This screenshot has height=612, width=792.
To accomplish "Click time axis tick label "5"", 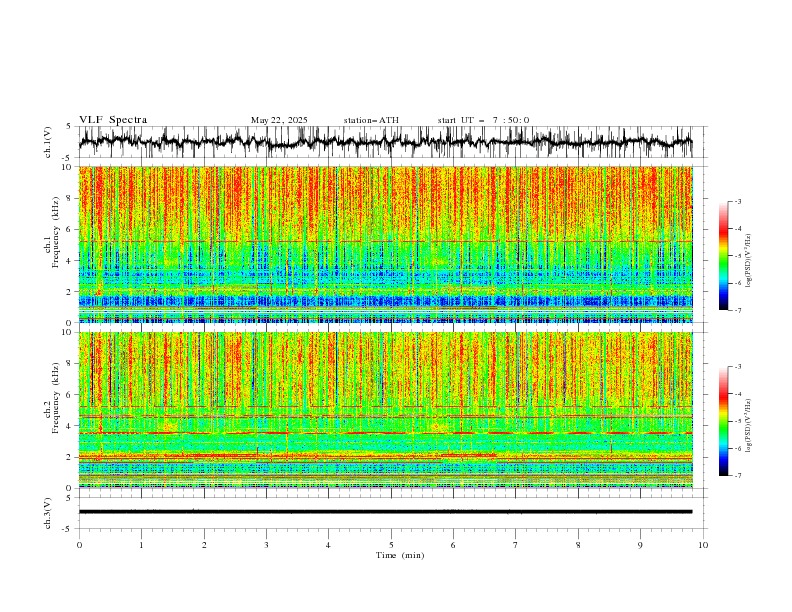I will click(x=391, y=545).
